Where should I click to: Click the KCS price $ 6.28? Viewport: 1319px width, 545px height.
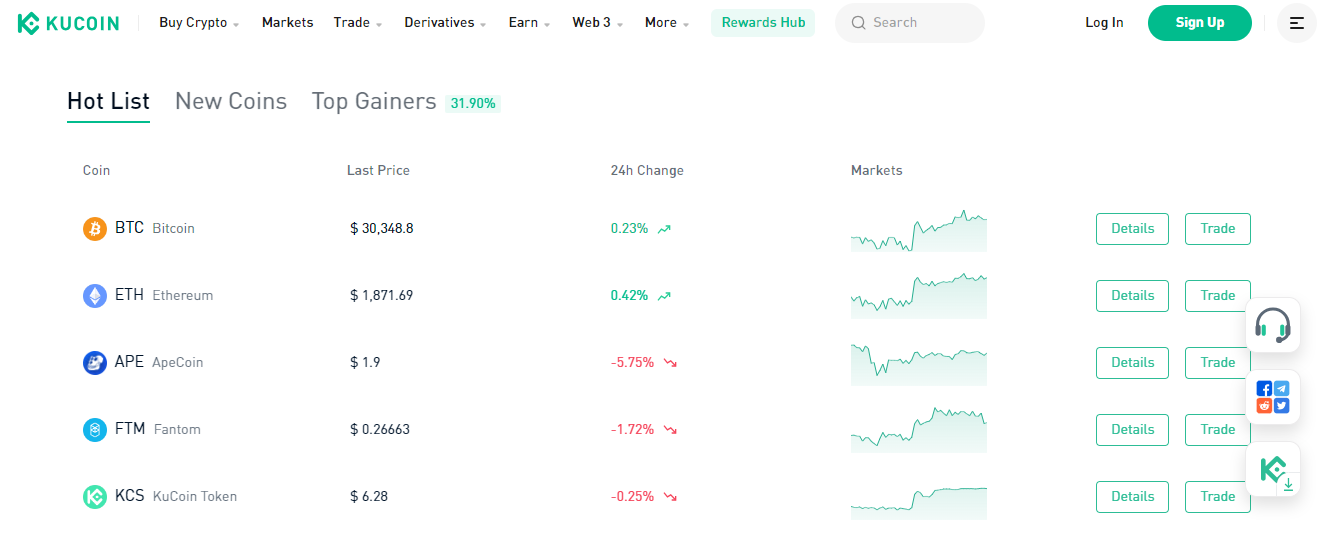point(369,497)
